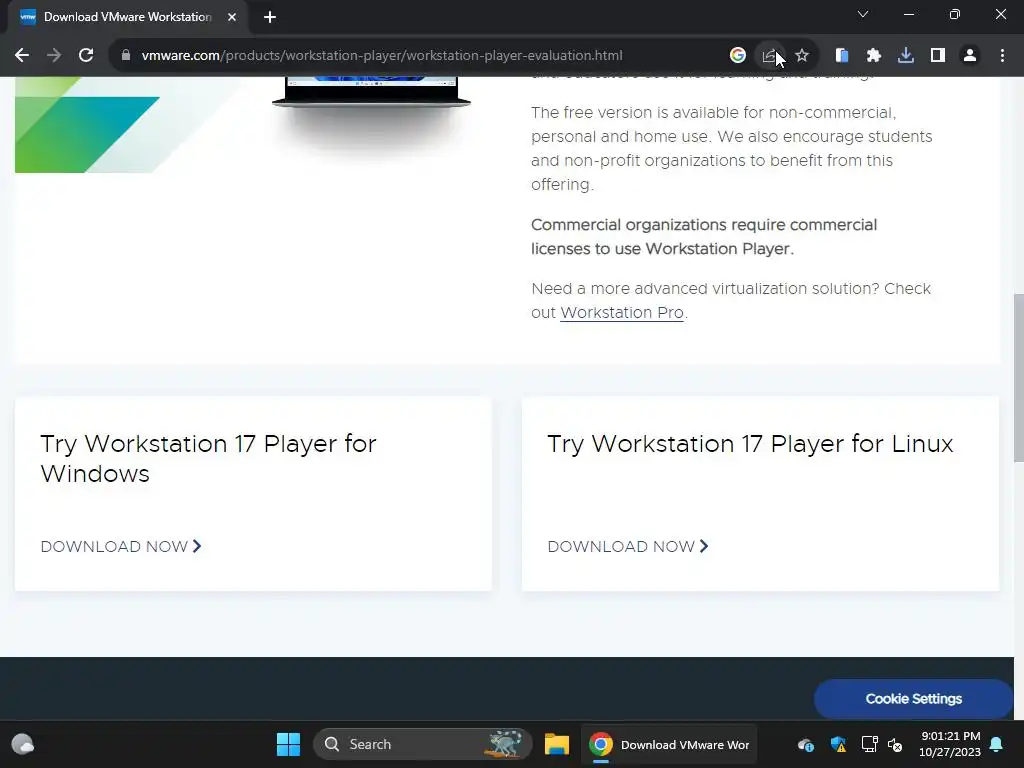This screenshot has height=768, width=1024.
Task: Select Try Workstation 17 Player for Linux heading
Action: tap(750, 444)
